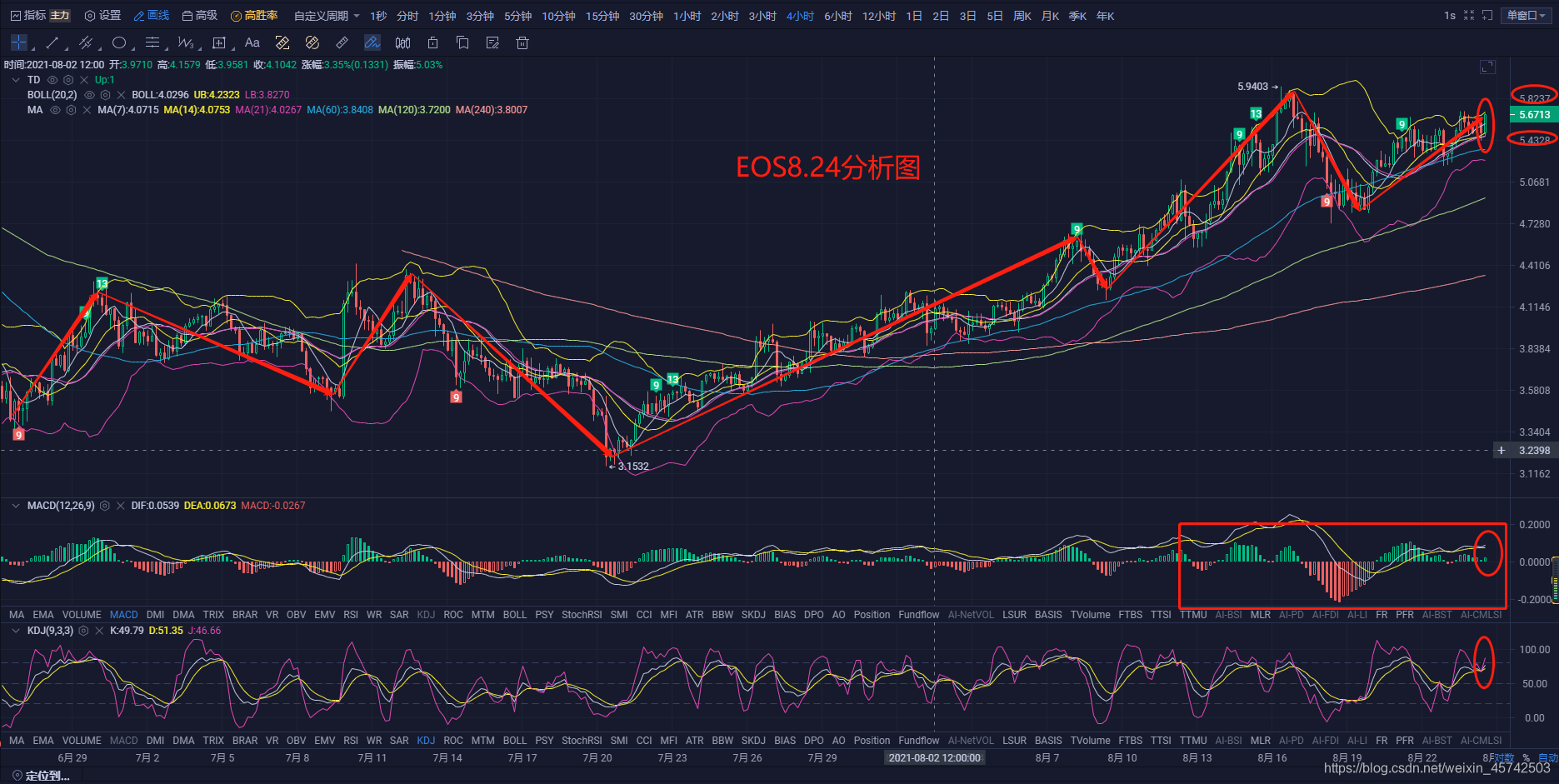
Task: Open MA indicator settings gear
Action: [71, 110]
